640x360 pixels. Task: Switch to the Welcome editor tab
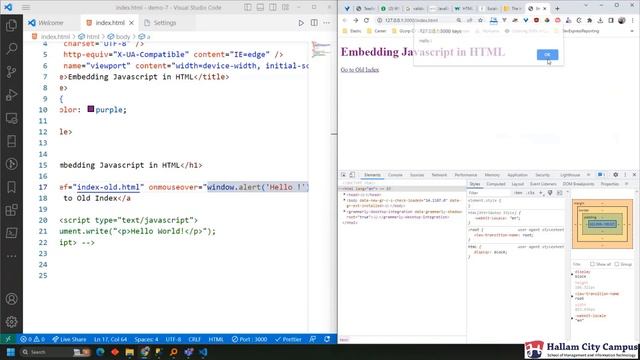pyautogui.click(x=52, y=23)
